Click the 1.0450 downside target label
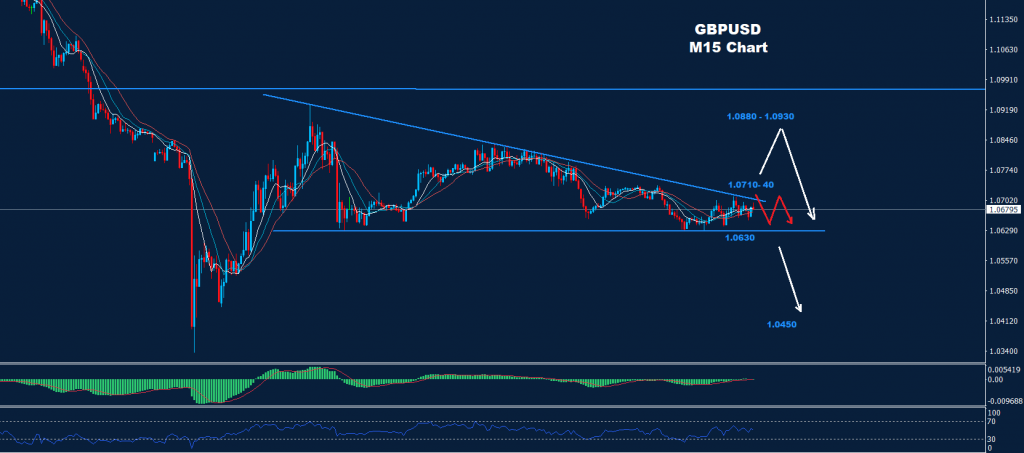The image size is (1024, 453). 782,324
